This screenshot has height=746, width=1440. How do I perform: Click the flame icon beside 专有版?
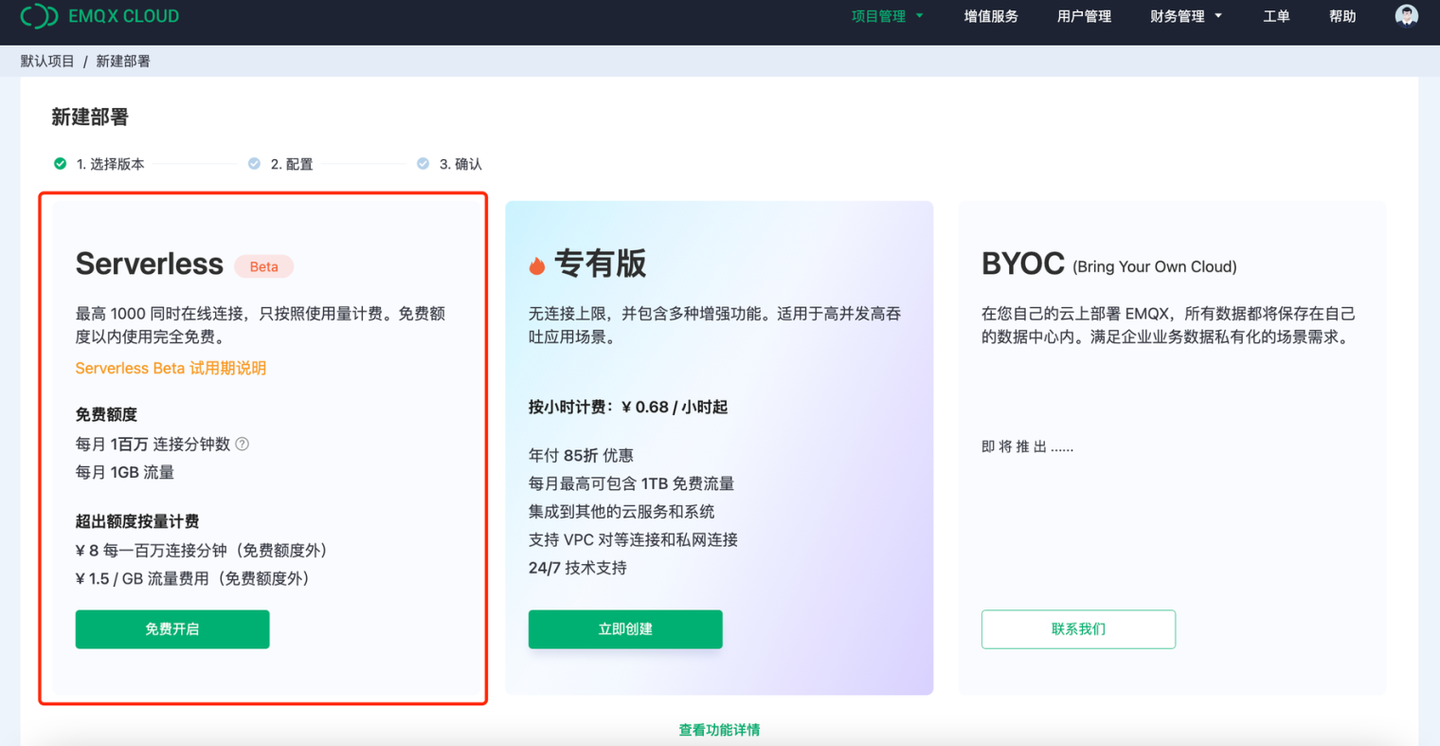(x=537, y=265)
